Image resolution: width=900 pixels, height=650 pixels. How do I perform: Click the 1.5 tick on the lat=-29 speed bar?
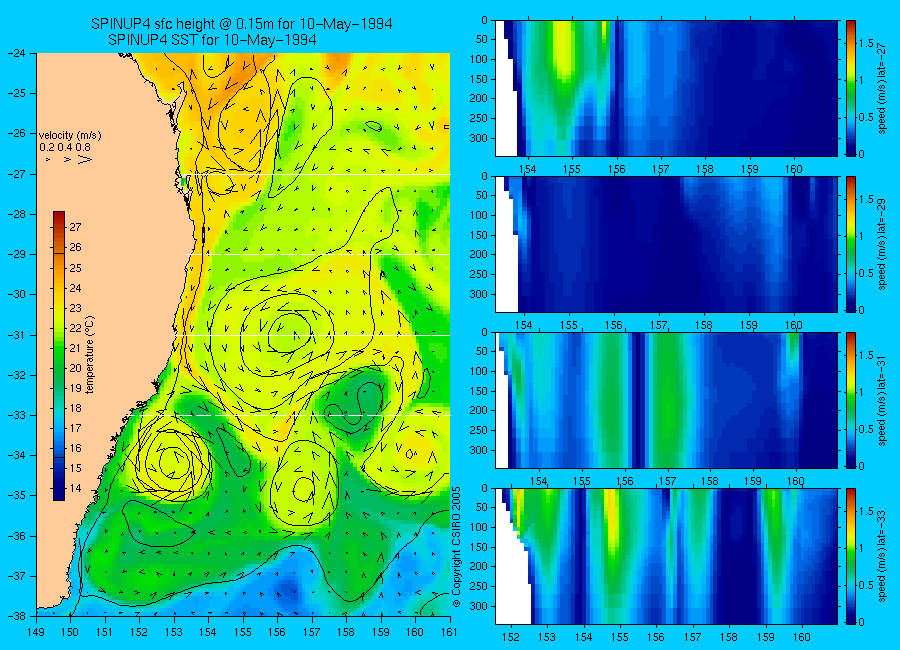867,200
